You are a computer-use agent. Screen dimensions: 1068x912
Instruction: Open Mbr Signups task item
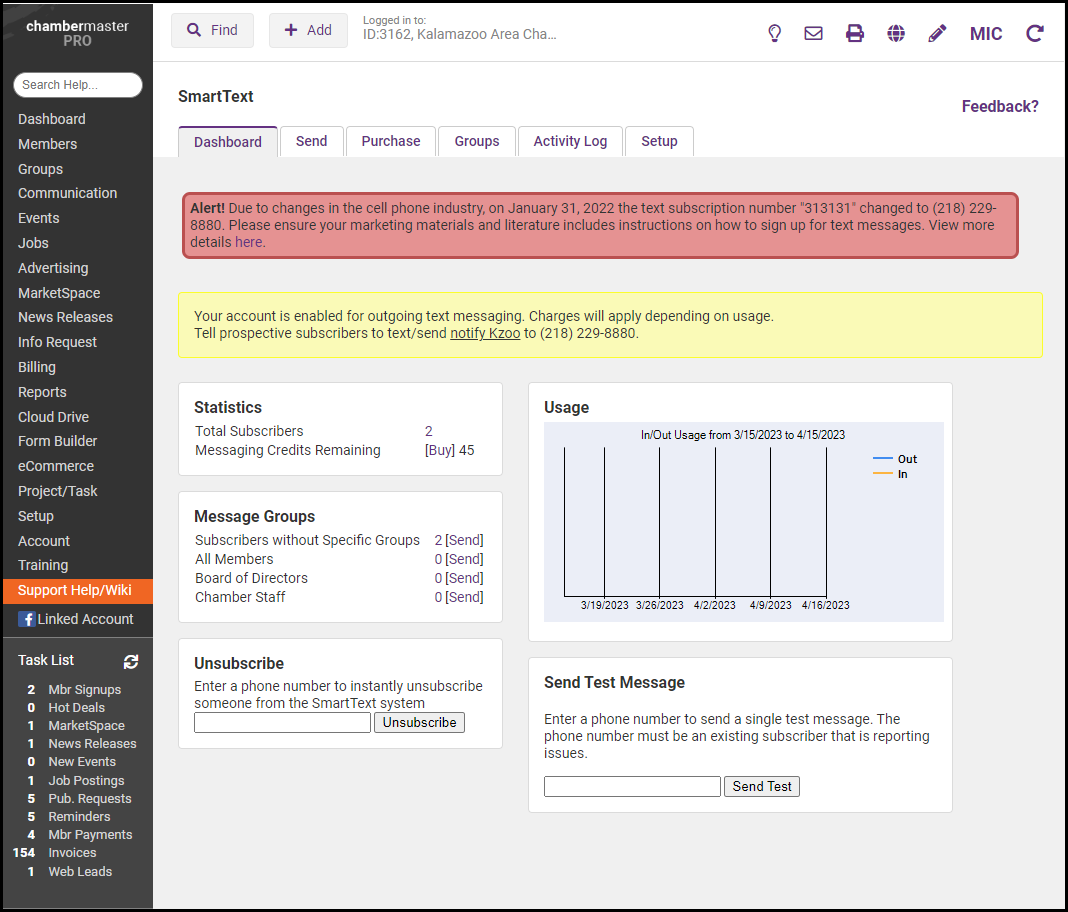click(x=84, y=690)
